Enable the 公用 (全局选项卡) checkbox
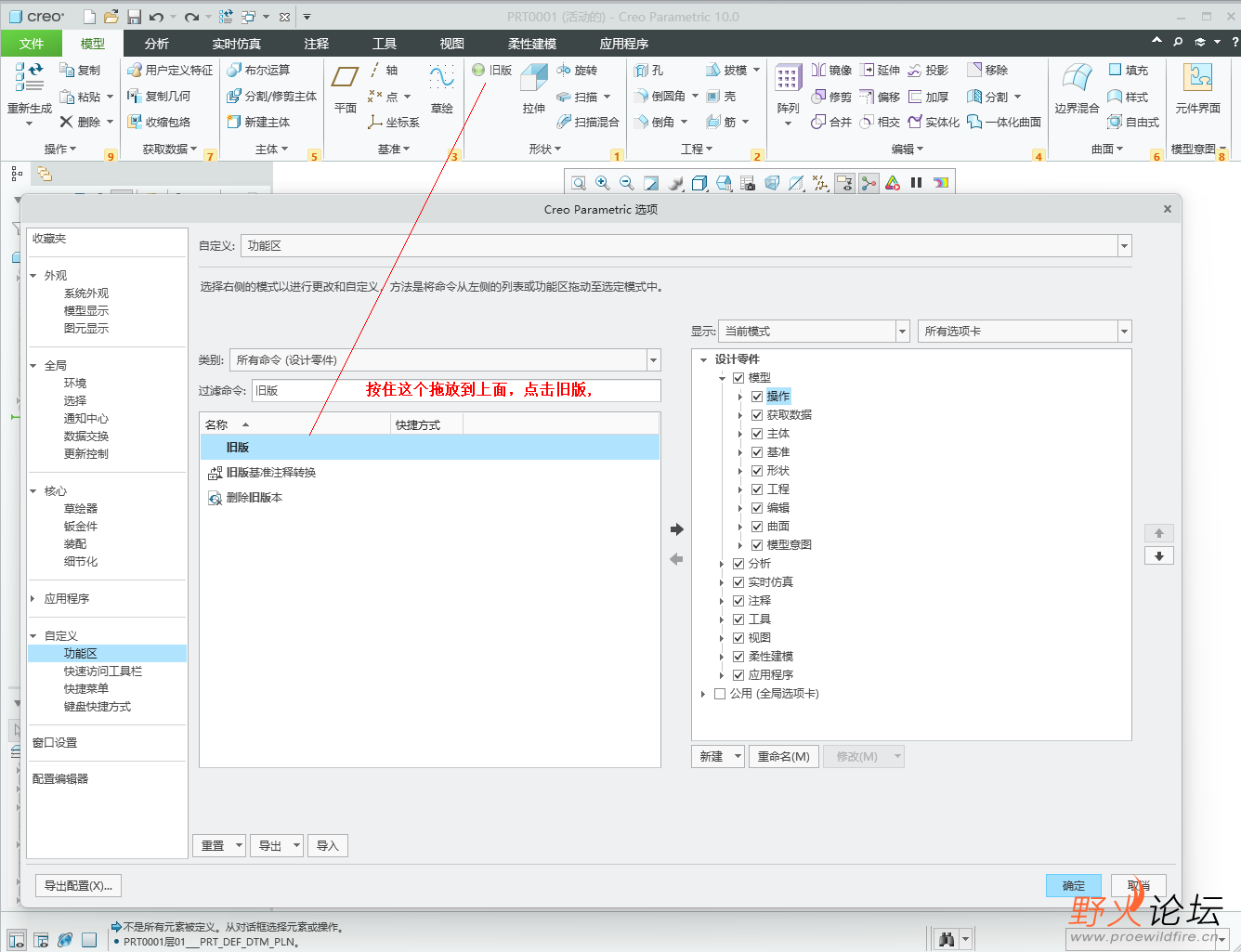This screenshot has height=952, width=1241. (x=720, y=694)
